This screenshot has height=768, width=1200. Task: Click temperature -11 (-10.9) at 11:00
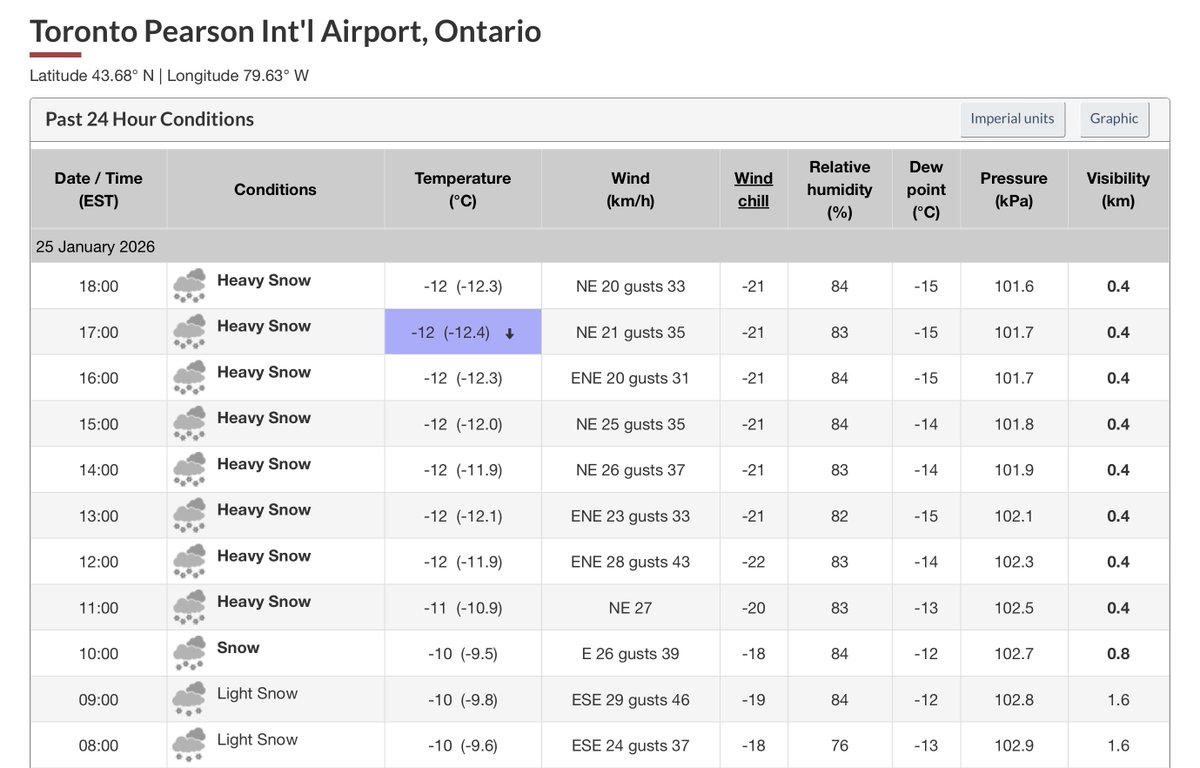point(463,608)
